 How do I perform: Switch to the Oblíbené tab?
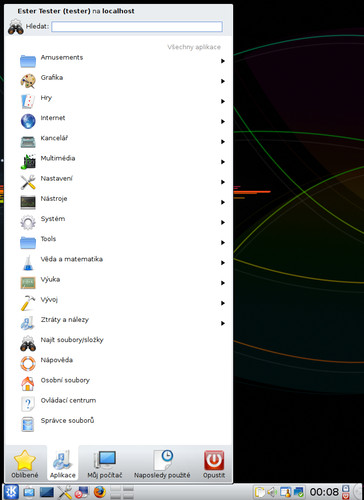click(25, 463)
